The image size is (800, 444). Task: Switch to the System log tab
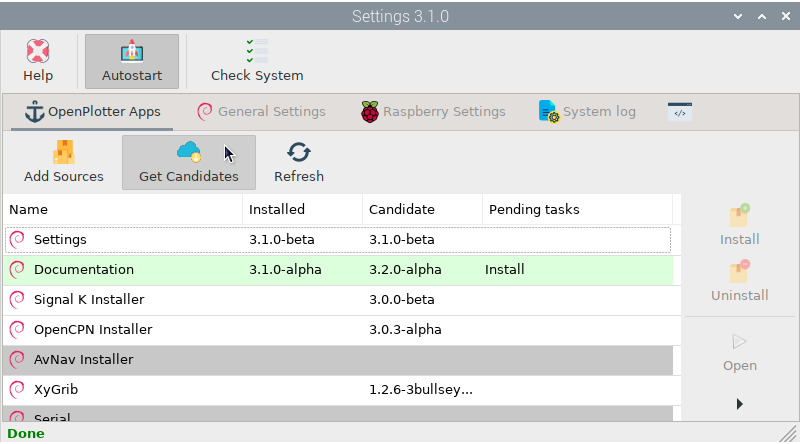pos(587,112)
